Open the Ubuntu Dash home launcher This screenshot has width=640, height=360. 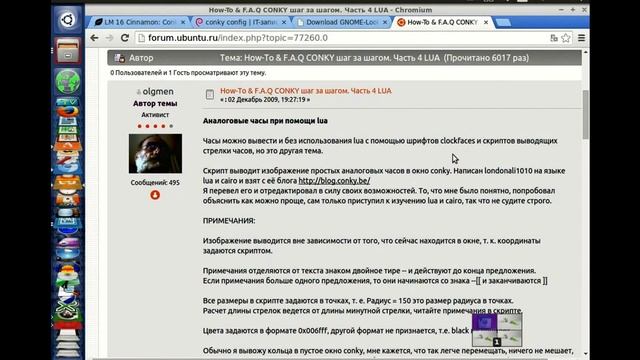(x=68, y=20)
